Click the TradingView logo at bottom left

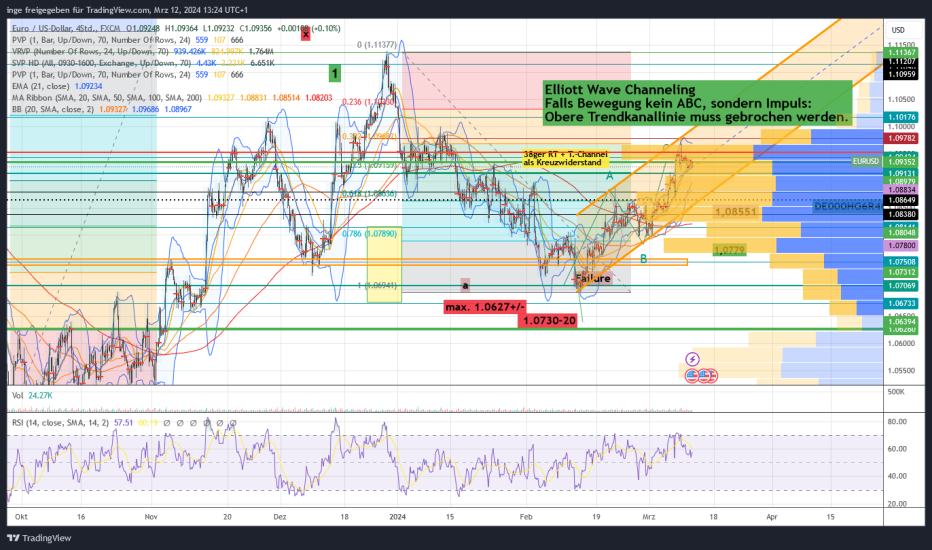coord(43,537)
